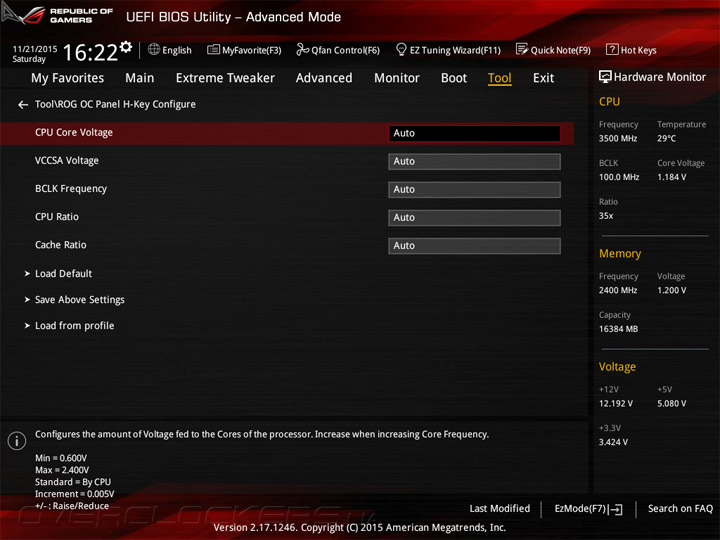
Task: Click Last Modified button
Action: tap(500, 509)
